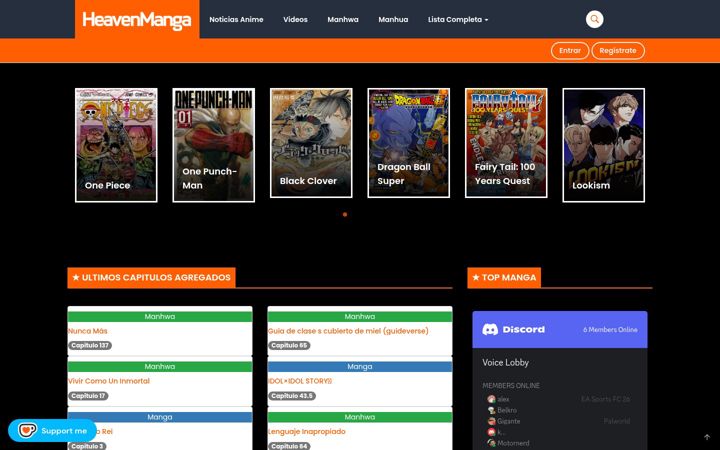Open the Vivir Como Un Inmortal link
The height and width of the screenshot is (450, 720).
click(x=109, y=381)
